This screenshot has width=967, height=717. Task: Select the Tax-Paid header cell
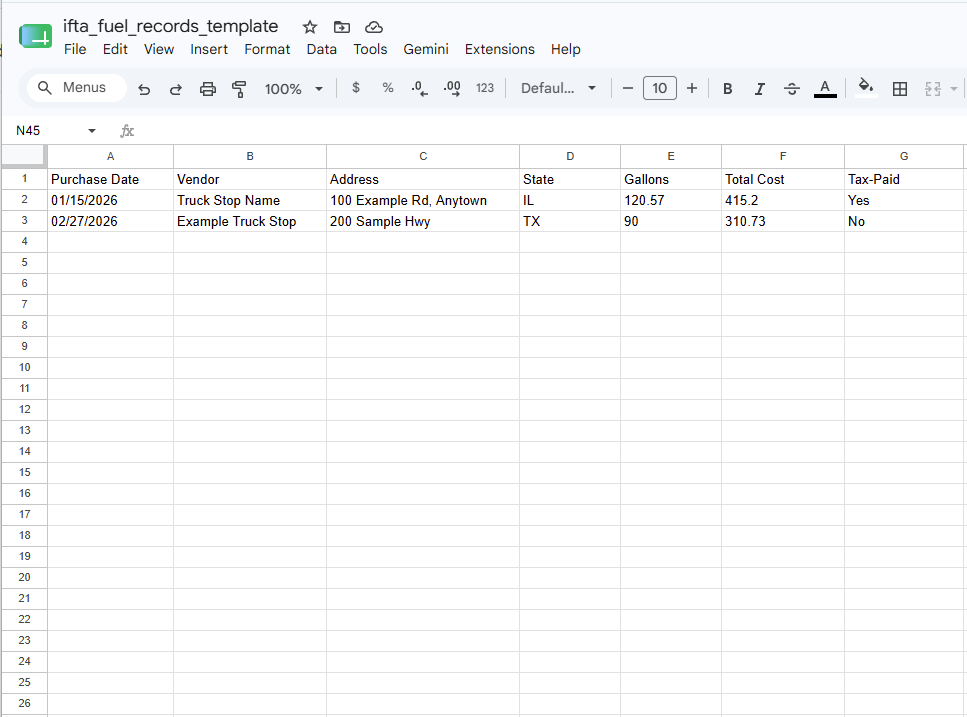pos(903,179)
